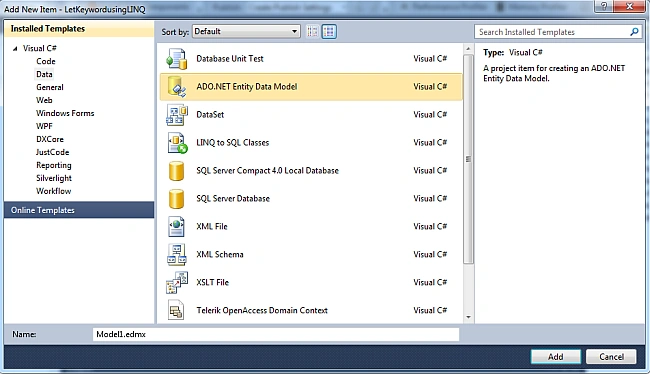This screenshot has width=650, height=374.
Task: Click the Add button
Action: [x=555, y=357]
